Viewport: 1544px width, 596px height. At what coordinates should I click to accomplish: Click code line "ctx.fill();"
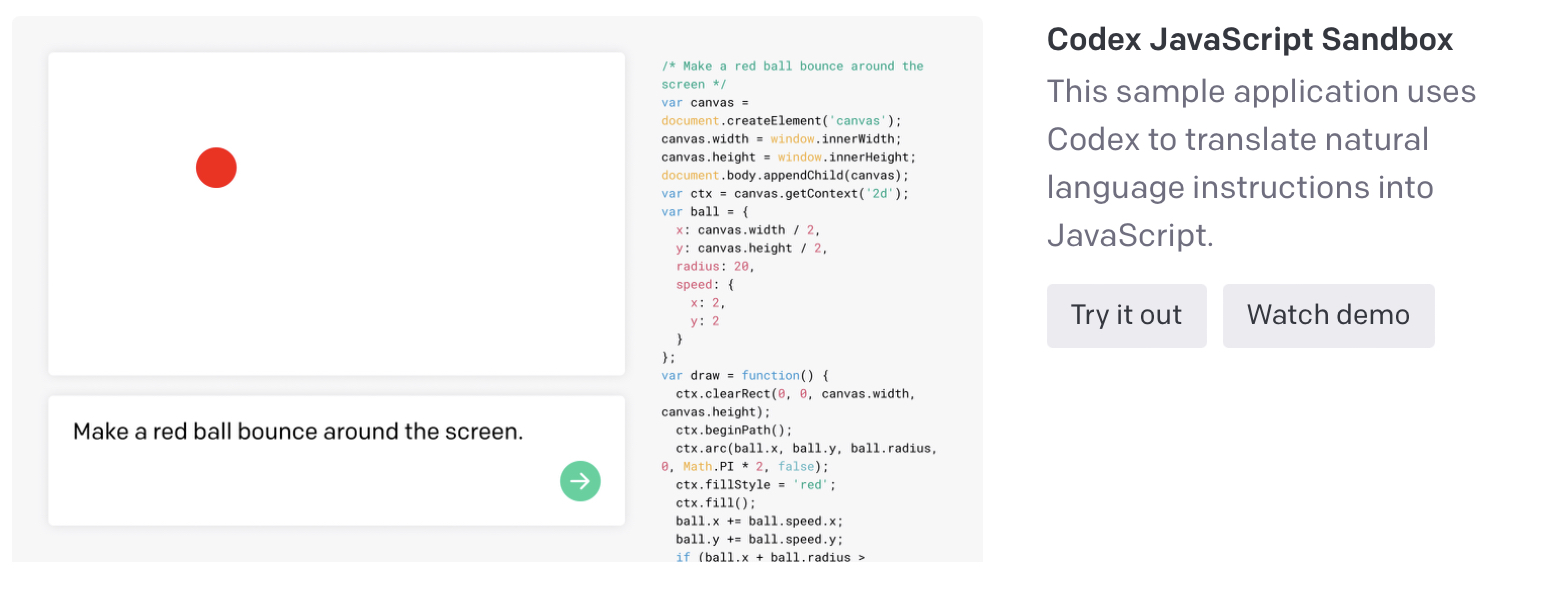pyautogui.click(x=716, y=502)
